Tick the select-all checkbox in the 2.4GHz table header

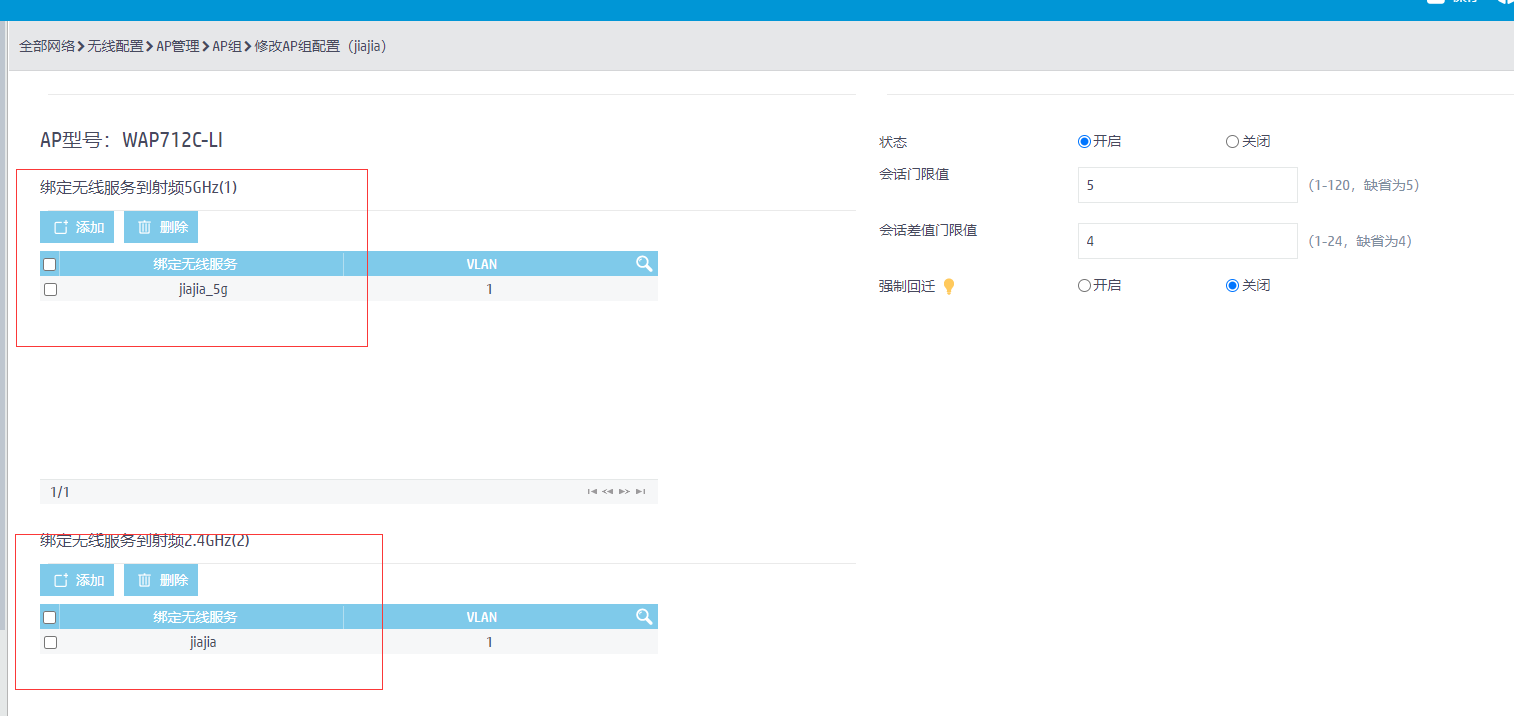(50, 618)
